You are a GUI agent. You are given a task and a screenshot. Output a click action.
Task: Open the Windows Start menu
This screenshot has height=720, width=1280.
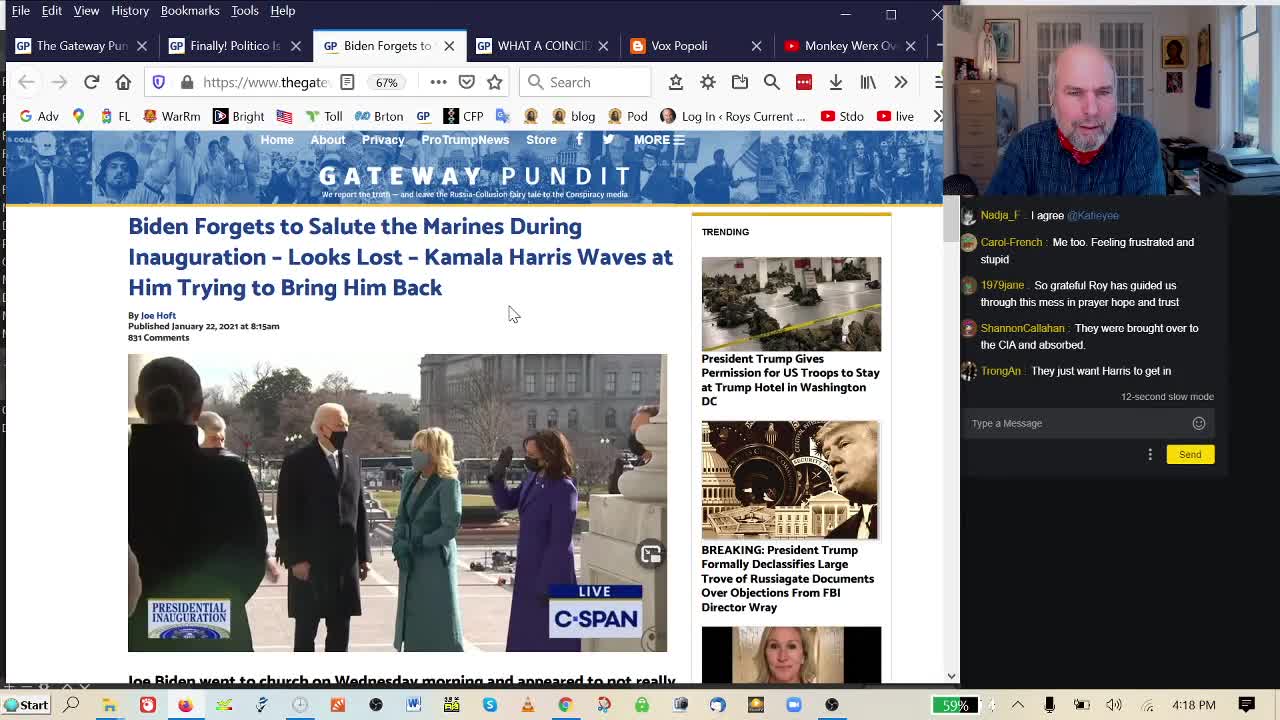point(25,705)
